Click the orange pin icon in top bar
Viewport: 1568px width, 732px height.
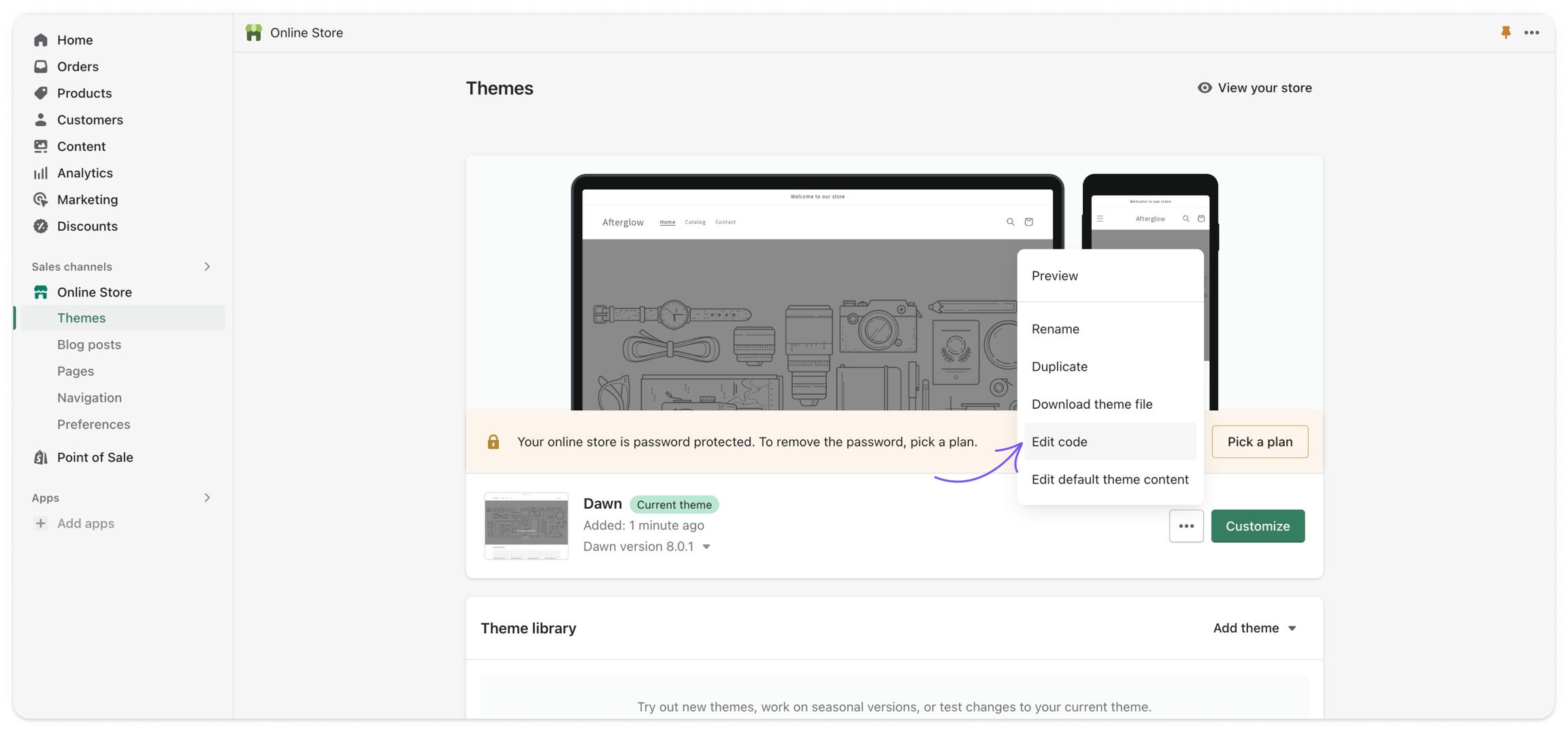coord(1506,32)
